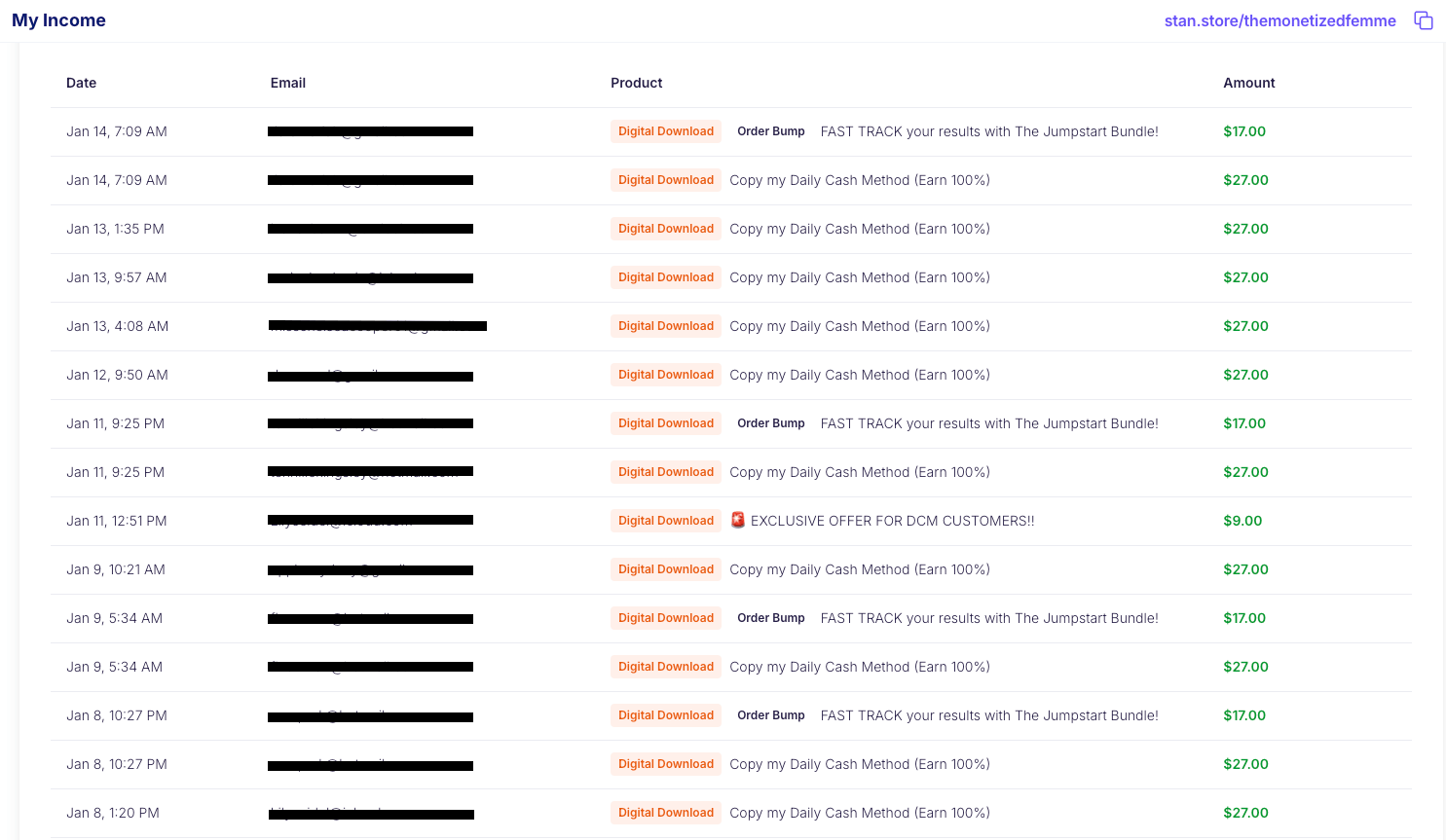Click the $27.00 amount for Jan 11, 9:25 PM
The height and width of the screenshot is (840, 1446).
click(1245, 472)
